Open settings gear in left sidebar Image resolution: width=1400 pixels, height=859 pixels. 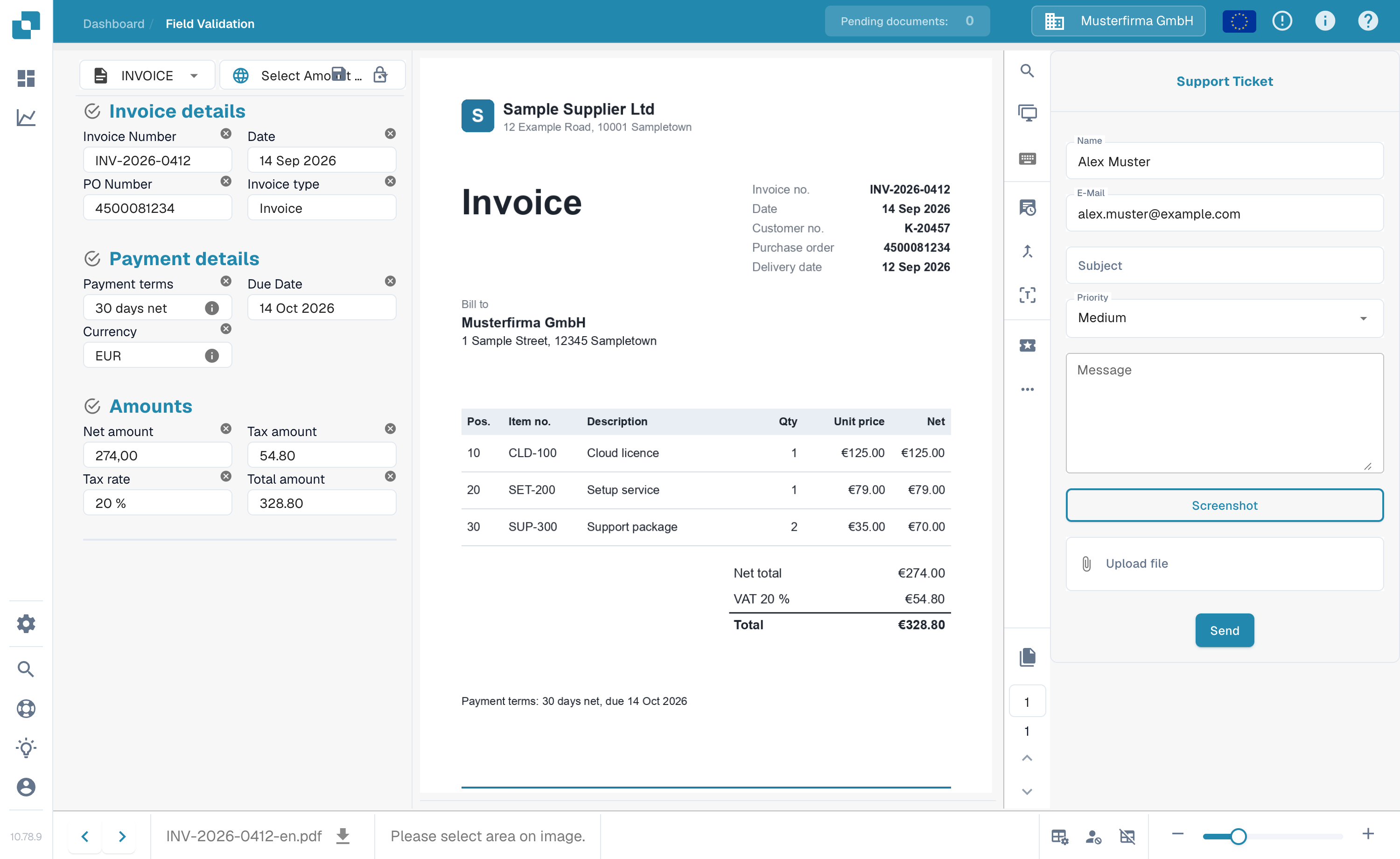[x=26, y=624]
